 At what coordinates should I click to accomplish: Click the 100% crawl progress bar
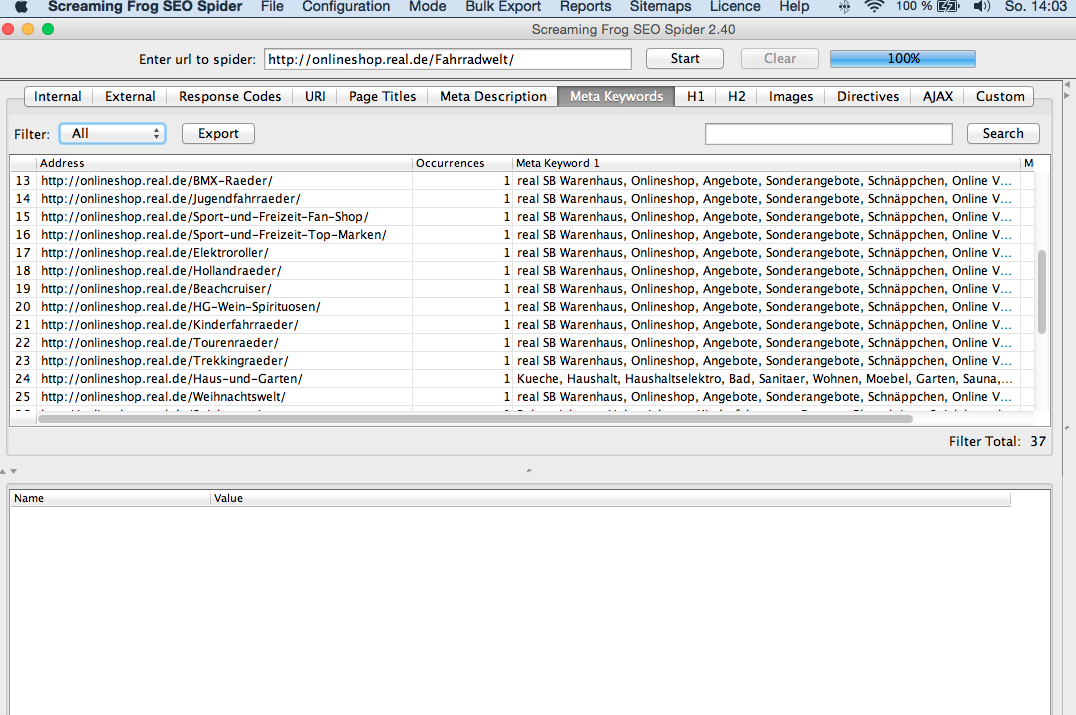point(902,59)
